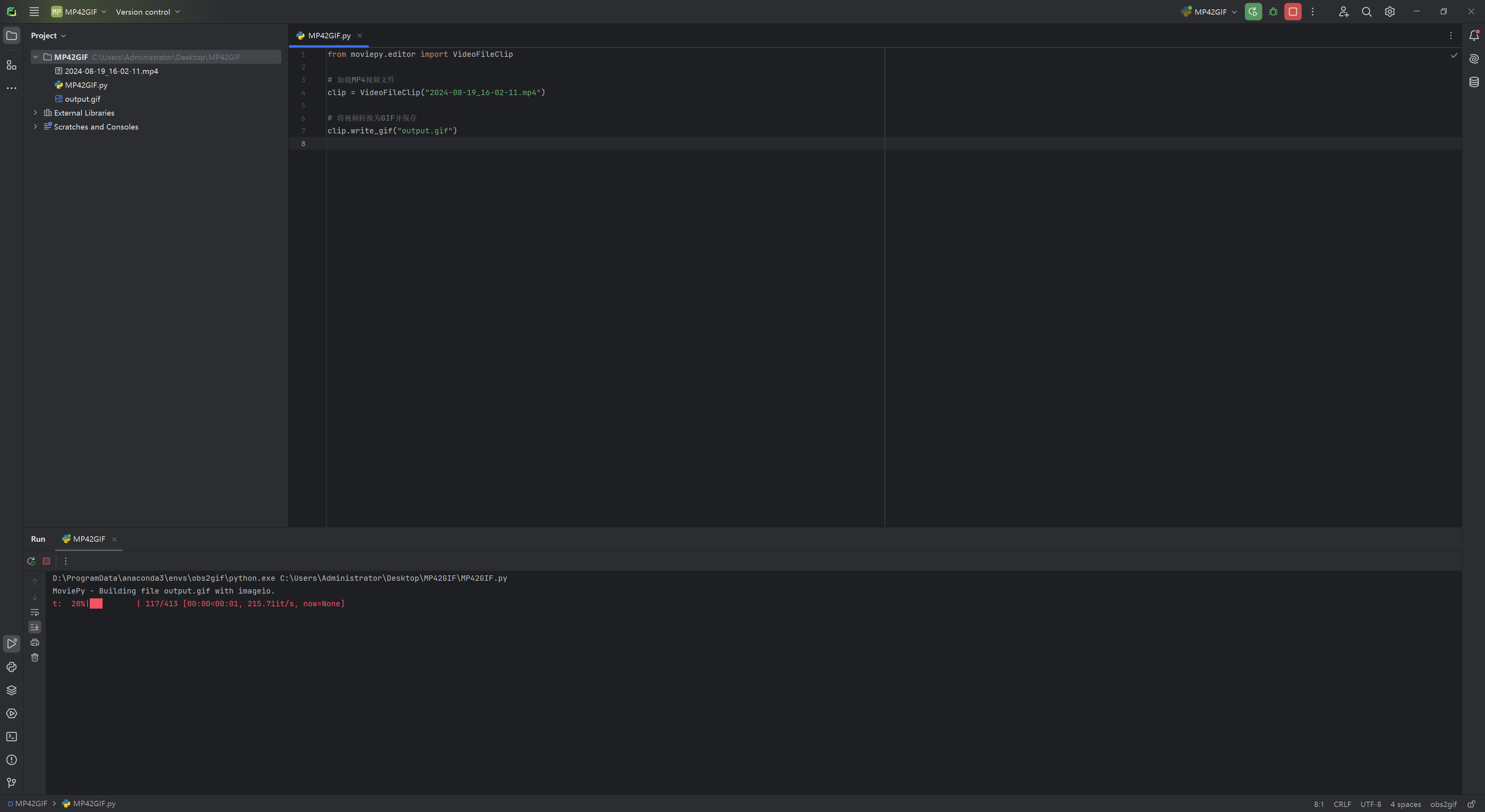Click the Debug bug icon
Viewport: 1485px width, 812px height.
click(1273, 12)
